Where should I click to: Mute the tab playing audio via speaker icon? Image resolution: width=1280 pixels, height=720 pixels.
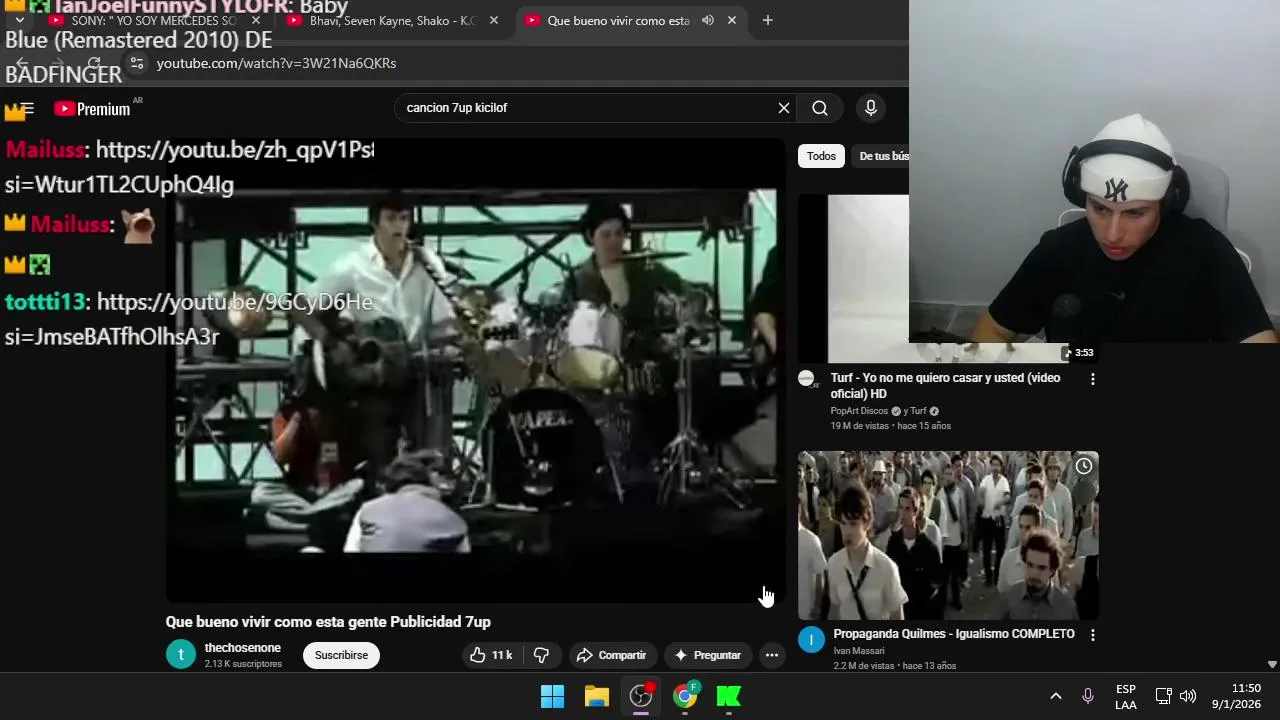(708, 20)
